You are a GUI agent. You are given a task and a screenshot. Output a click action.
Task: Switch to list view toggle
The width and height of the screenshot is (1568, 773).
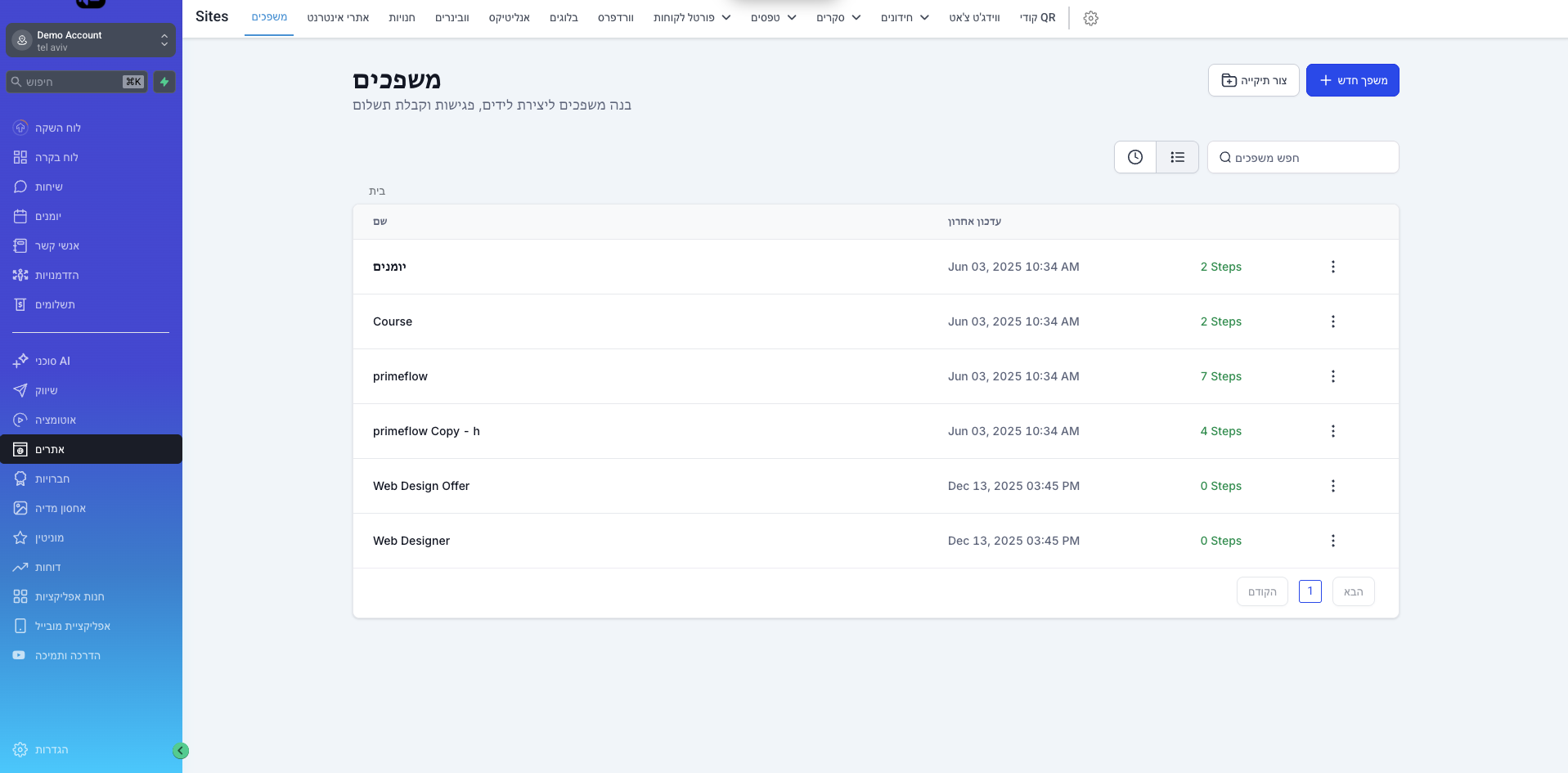tap(1177, 157)
